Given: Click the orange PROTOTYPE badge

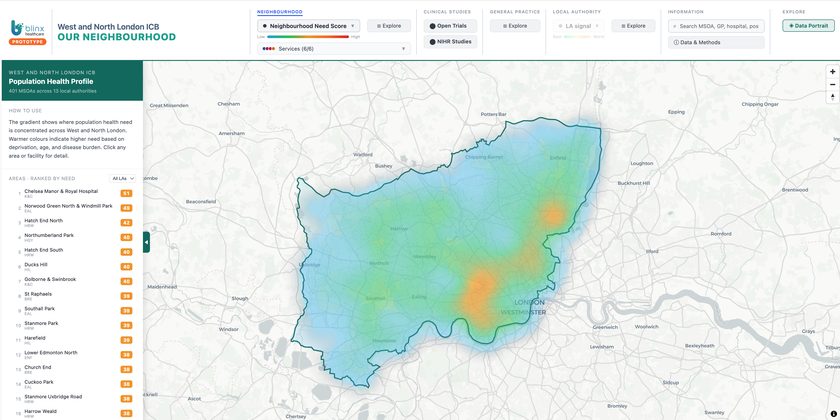Looking at the screenshot, I should (x=27, y=42).
